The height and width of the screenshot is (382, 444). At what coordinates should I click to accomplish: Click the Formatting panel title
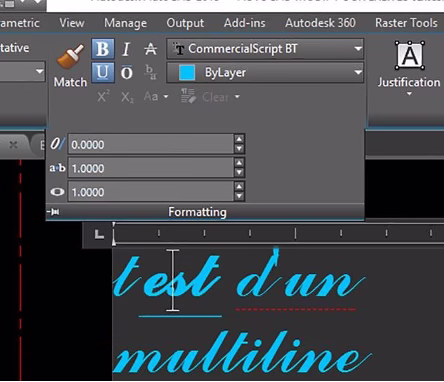(x=197, y=212)
